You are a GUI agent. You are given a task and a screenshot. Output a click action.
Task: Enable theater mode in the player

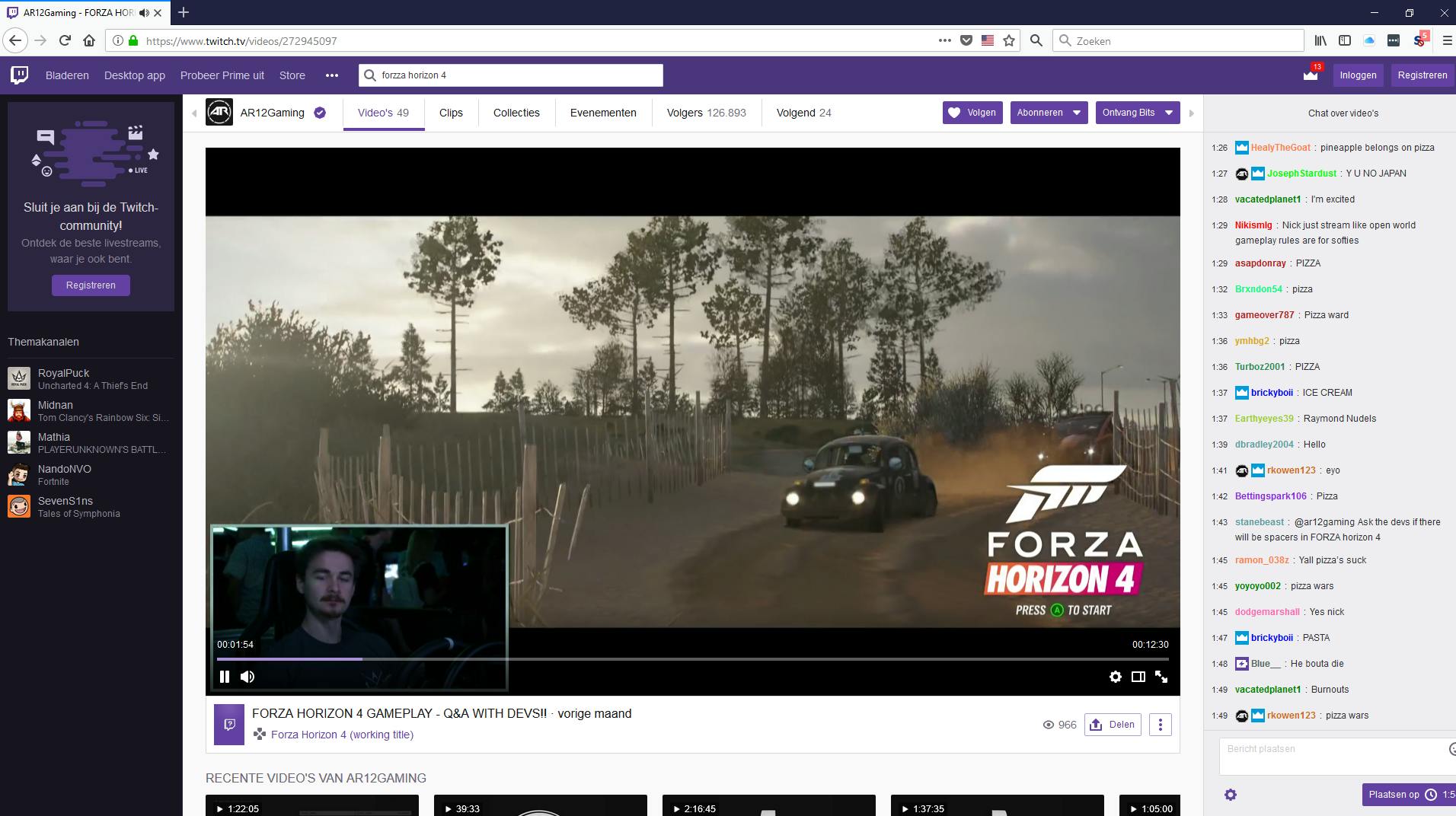[x=1138, y=676]
